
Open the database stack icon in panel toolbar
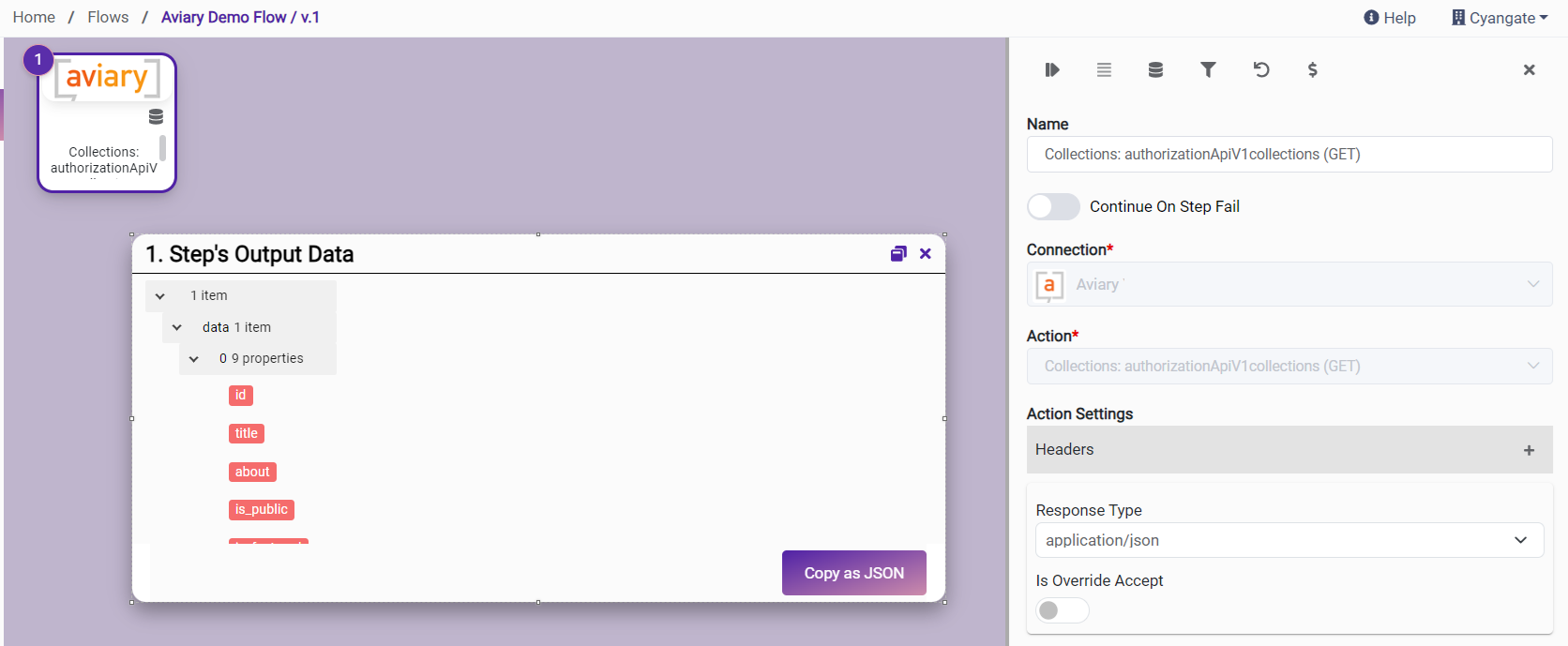pos(1155,69)
